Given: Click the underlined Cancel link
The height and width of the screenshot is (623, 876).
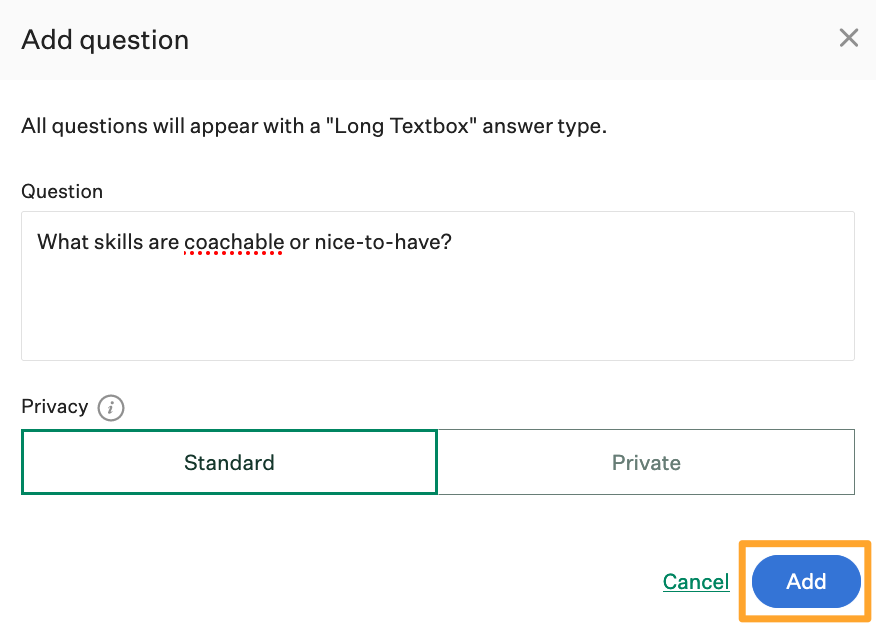Looking at the screenshot, I should [696, 581].
